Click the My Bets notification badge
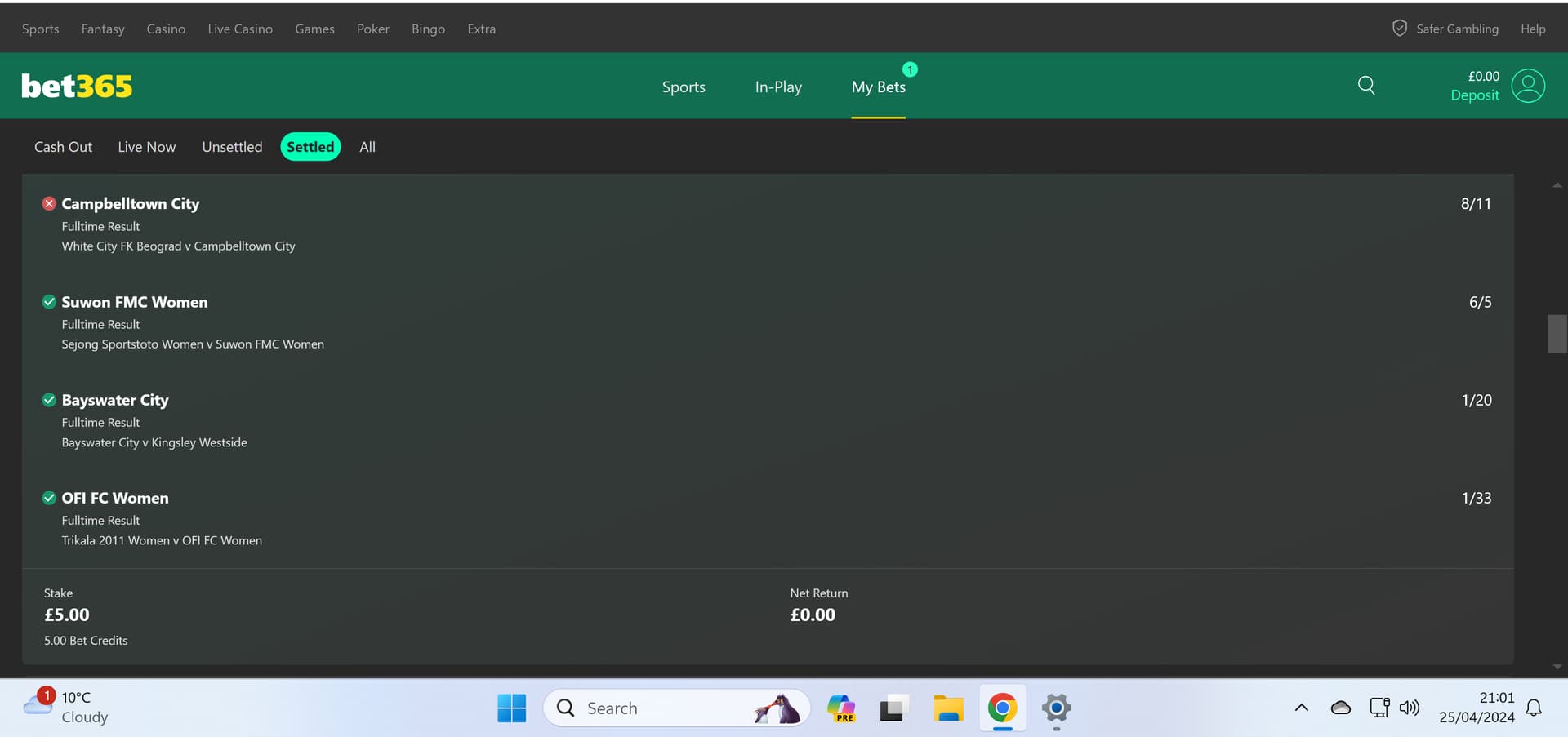This screenshot has width=1568, height=737. click(x=910, y=69)
